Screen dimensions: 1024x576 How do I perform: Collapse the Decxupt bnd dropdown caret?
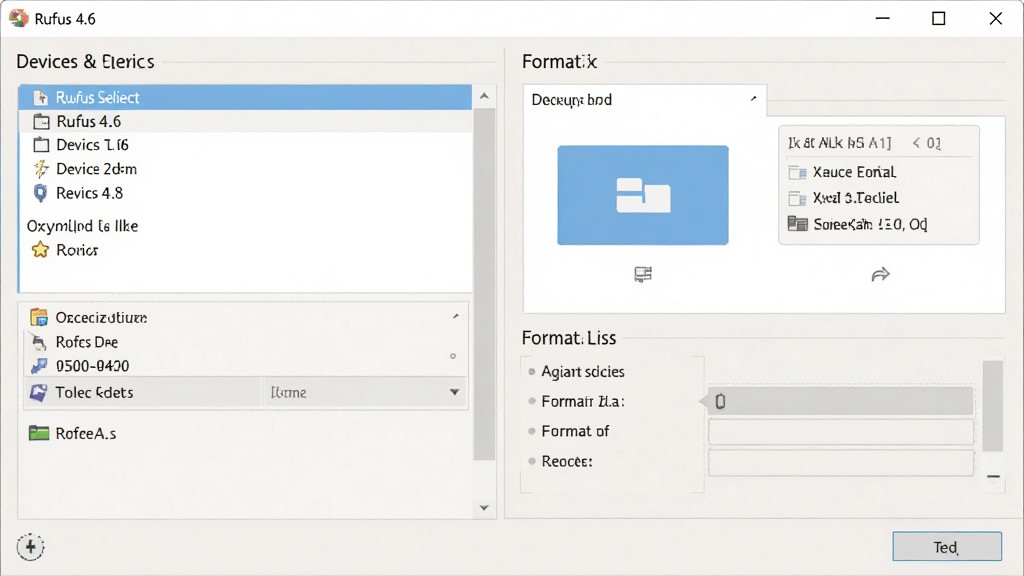coord(754,99)
